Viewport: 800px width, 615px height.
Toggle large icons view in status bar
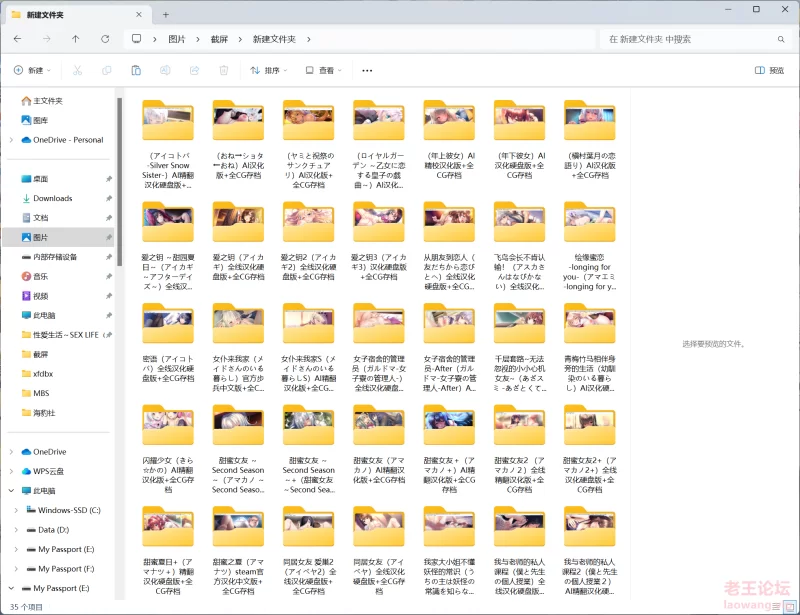(x=790, y=607)
